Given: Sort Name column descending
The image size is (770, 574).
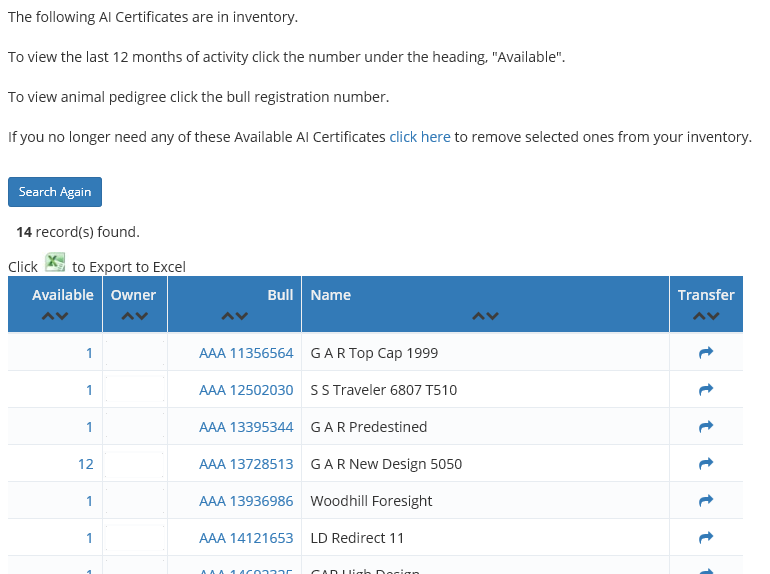Looking at the screenshot, I should [492, 316].
